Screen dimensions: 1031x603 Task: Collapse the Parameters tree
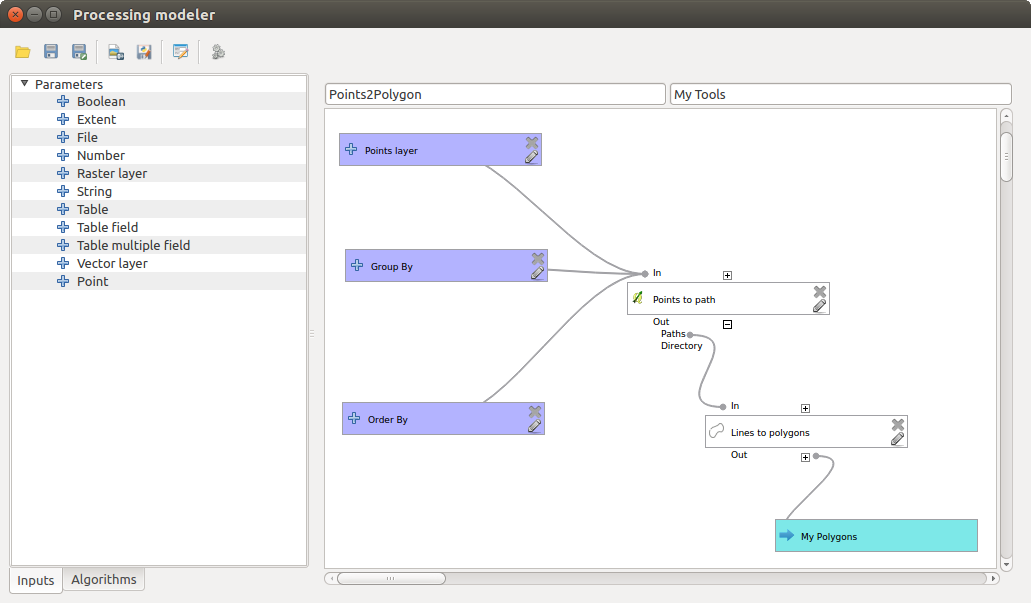click(23, 84)
